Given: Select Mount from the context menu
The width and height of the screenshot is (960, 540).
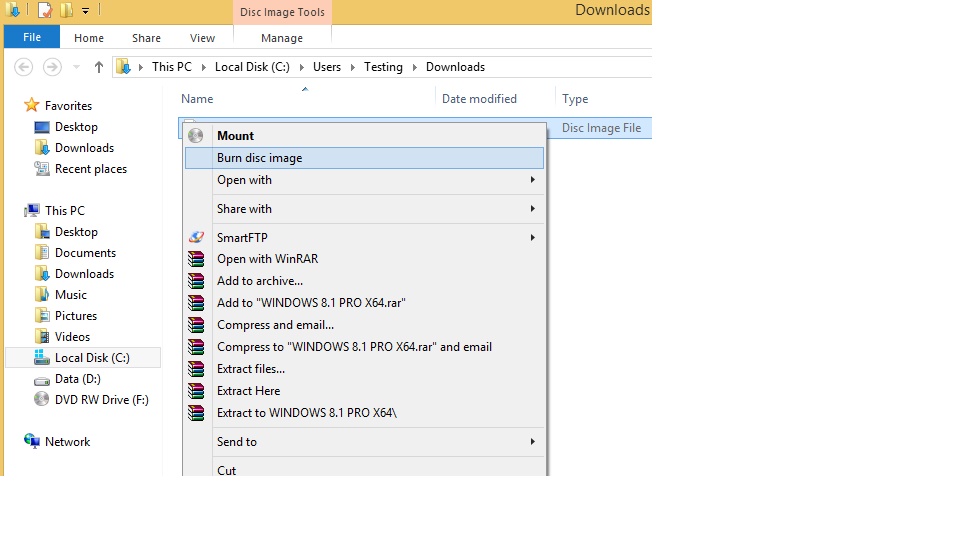Looking at the screenshot, I should 364,135.
